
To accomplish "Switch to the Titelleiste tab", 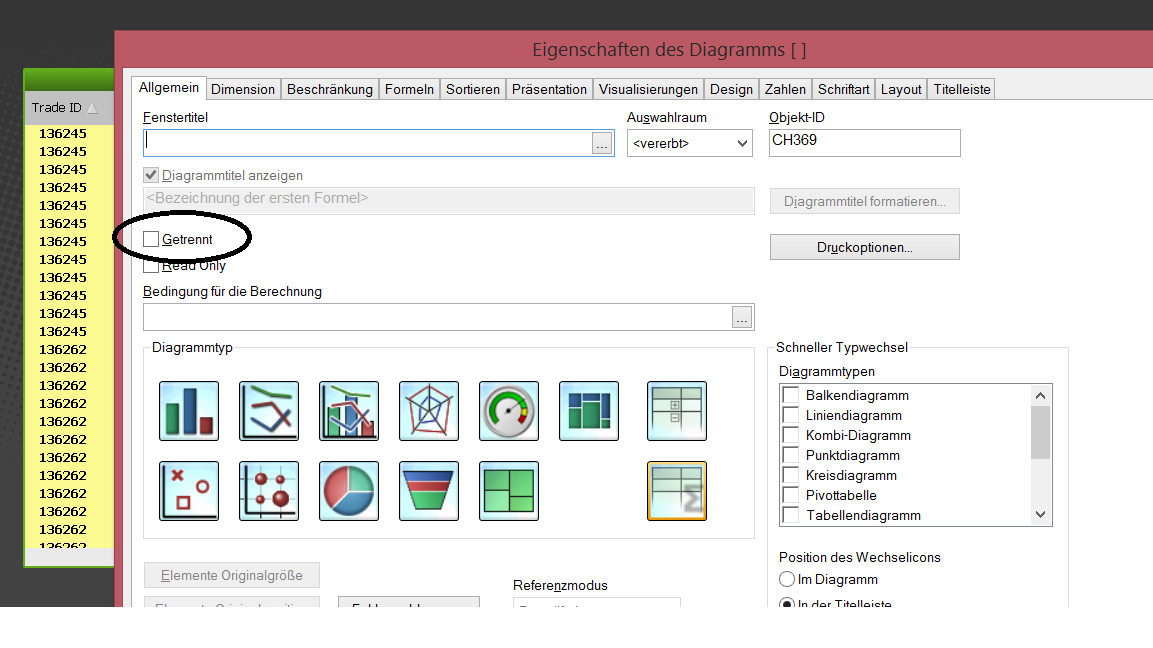I will point(962,89).
